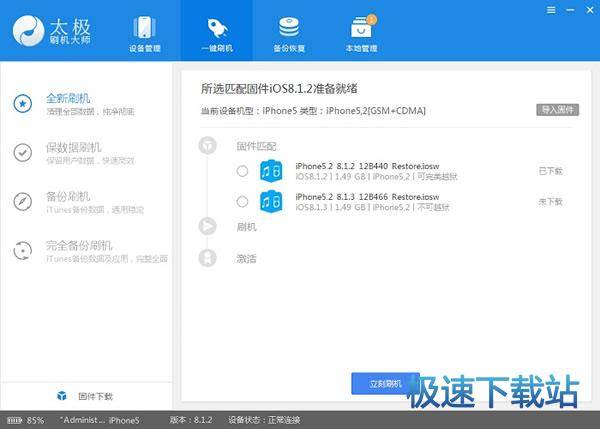Click the 完全备份刷机 title text

pos(79,245)
